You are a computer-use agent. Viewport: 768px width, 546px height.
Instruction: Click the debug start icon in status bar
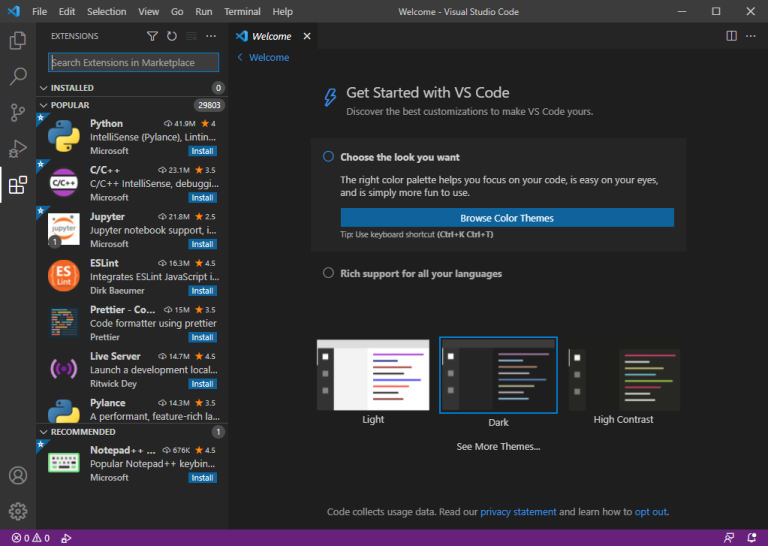66,538
